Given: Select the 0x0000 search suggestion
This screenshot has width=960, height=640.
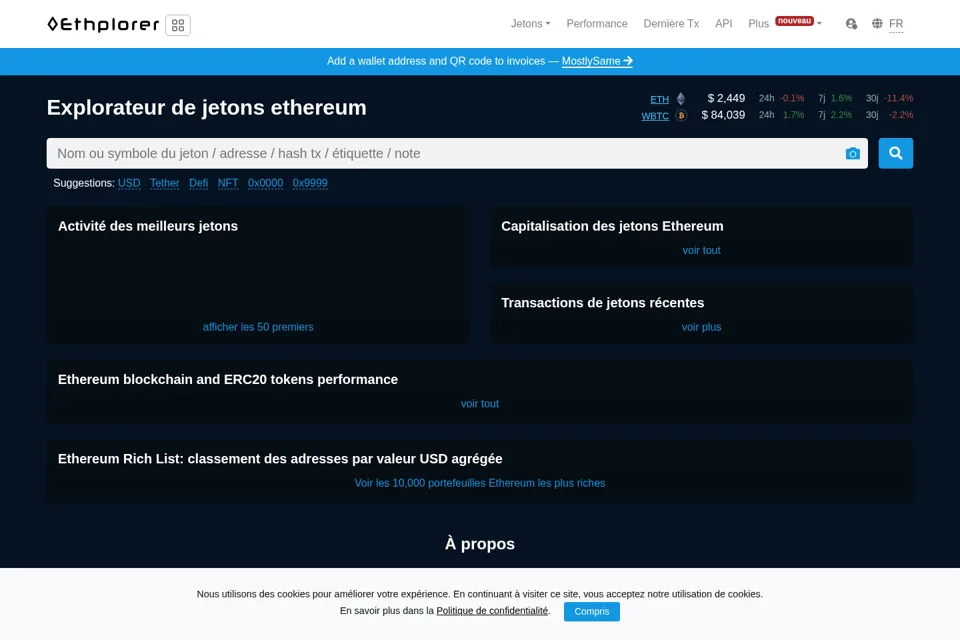Looking at the screenshot, I should tap(265, 183).
